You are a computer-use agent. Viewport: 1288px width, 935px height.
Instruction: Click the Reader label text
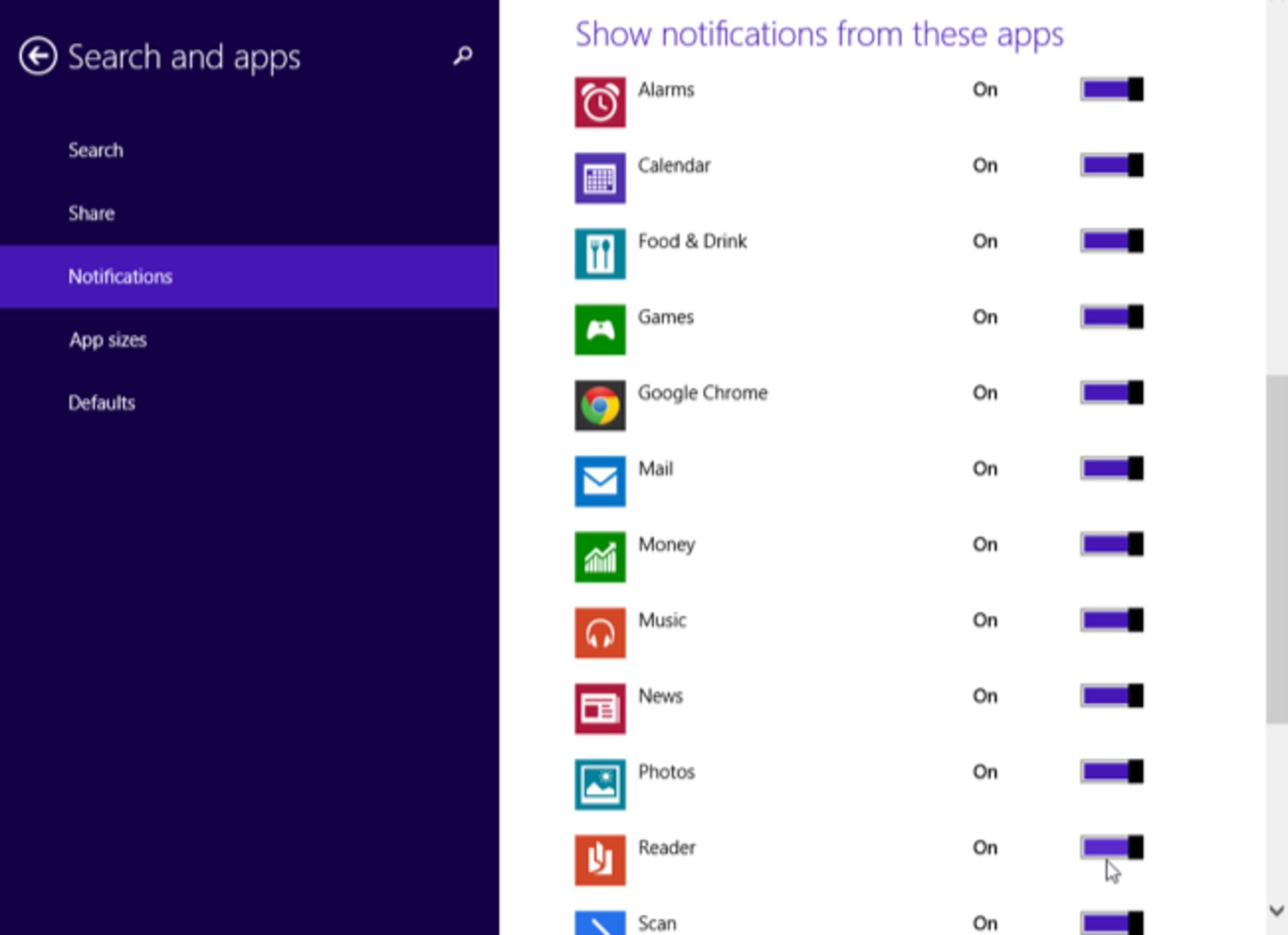tap(667, 847)
